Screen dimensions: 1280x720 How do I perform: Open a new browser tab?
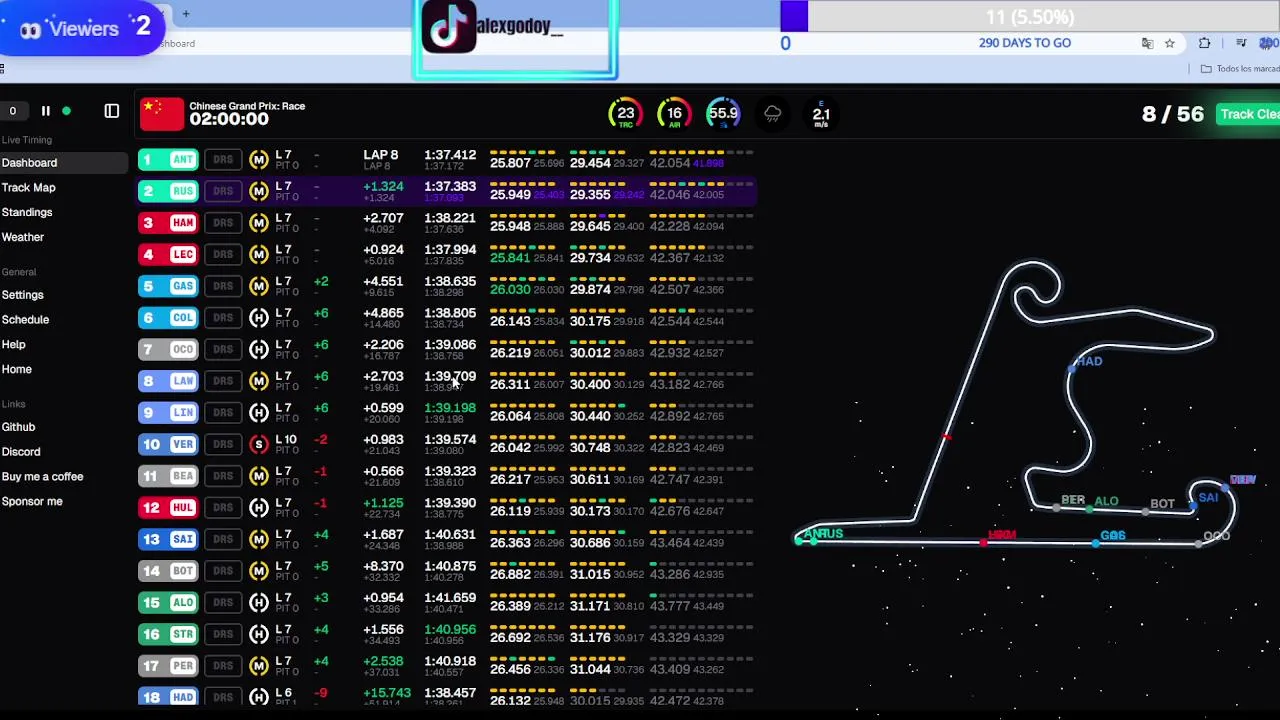tap(186, 14)
